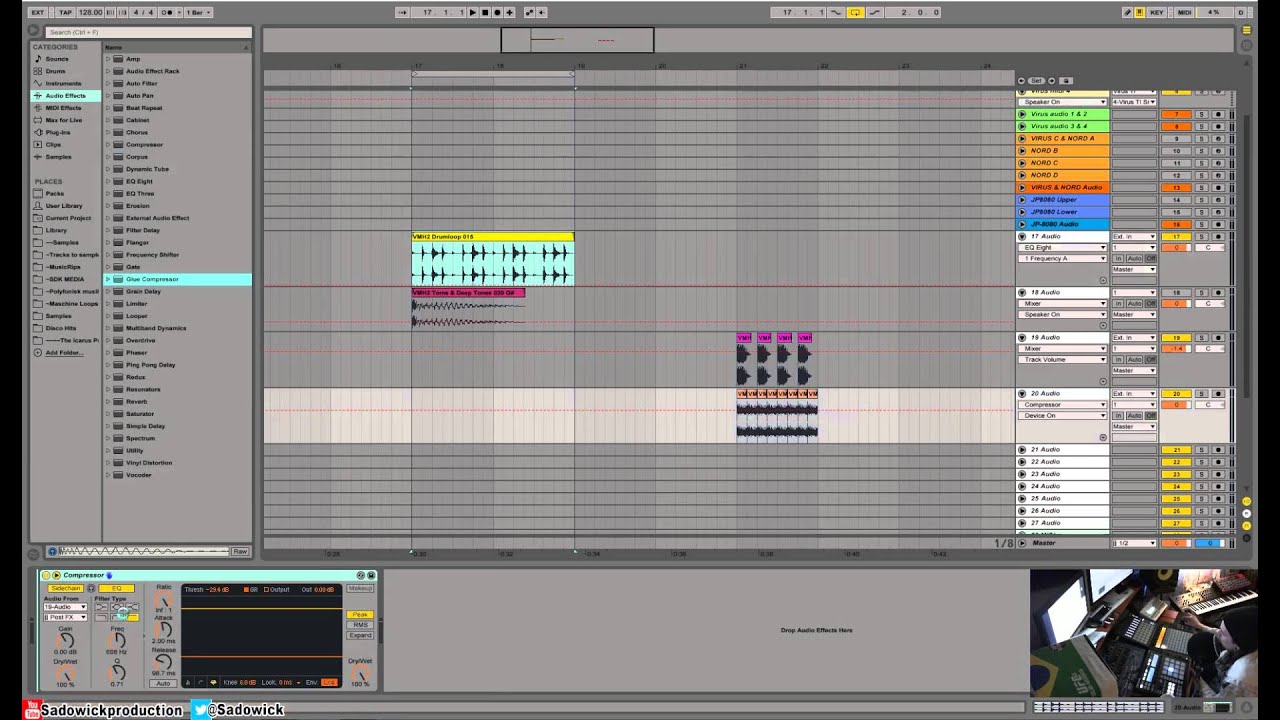The width and height of the screenshot is (1280, 720).
Task: Select Drums category in browser
Action: (x=55, y=71)
